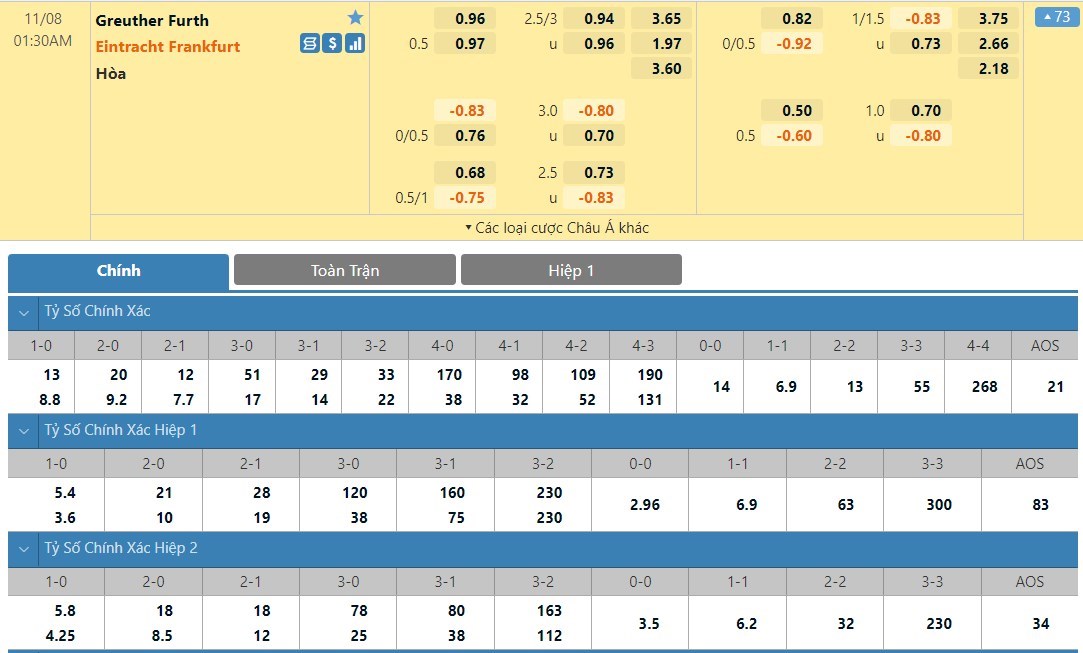Select the 3.65 home win odds

[x=666, y=18]
